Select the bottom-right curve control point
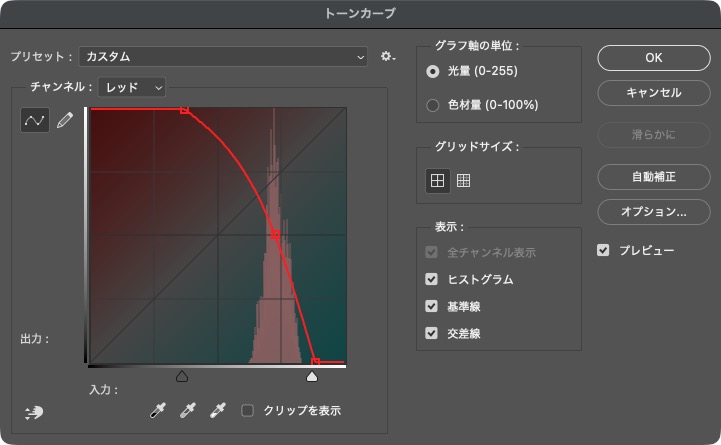The image size is (721, 445). 315,362
